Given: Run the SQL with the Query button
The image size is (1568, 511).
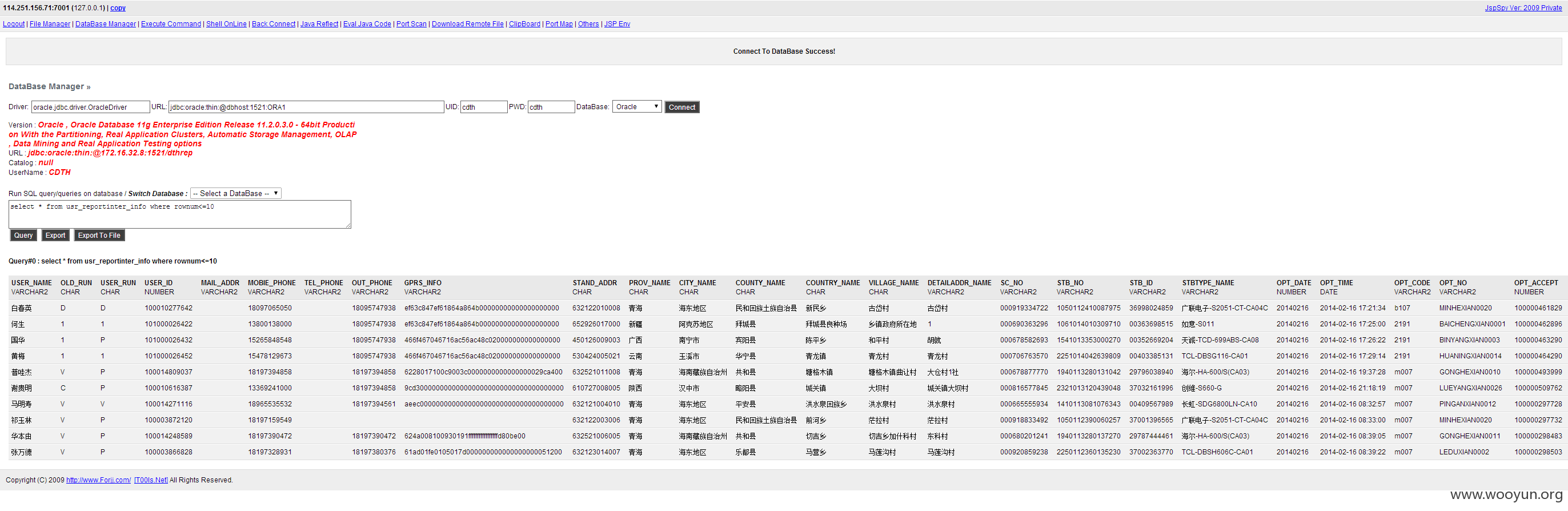Looking at the screenshot, I should click(24, 235).
